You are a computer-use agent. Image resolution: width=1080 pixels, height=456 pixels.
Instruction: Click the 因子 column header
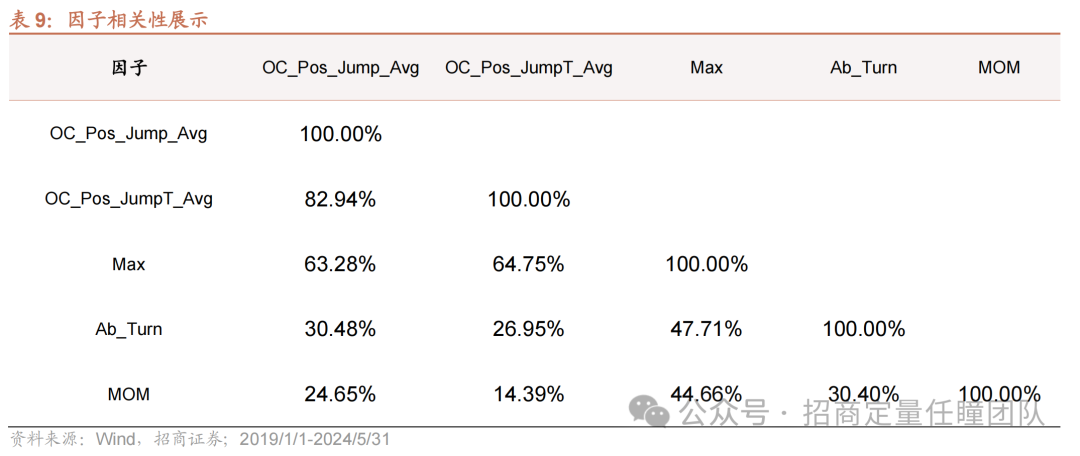(129, 68)
